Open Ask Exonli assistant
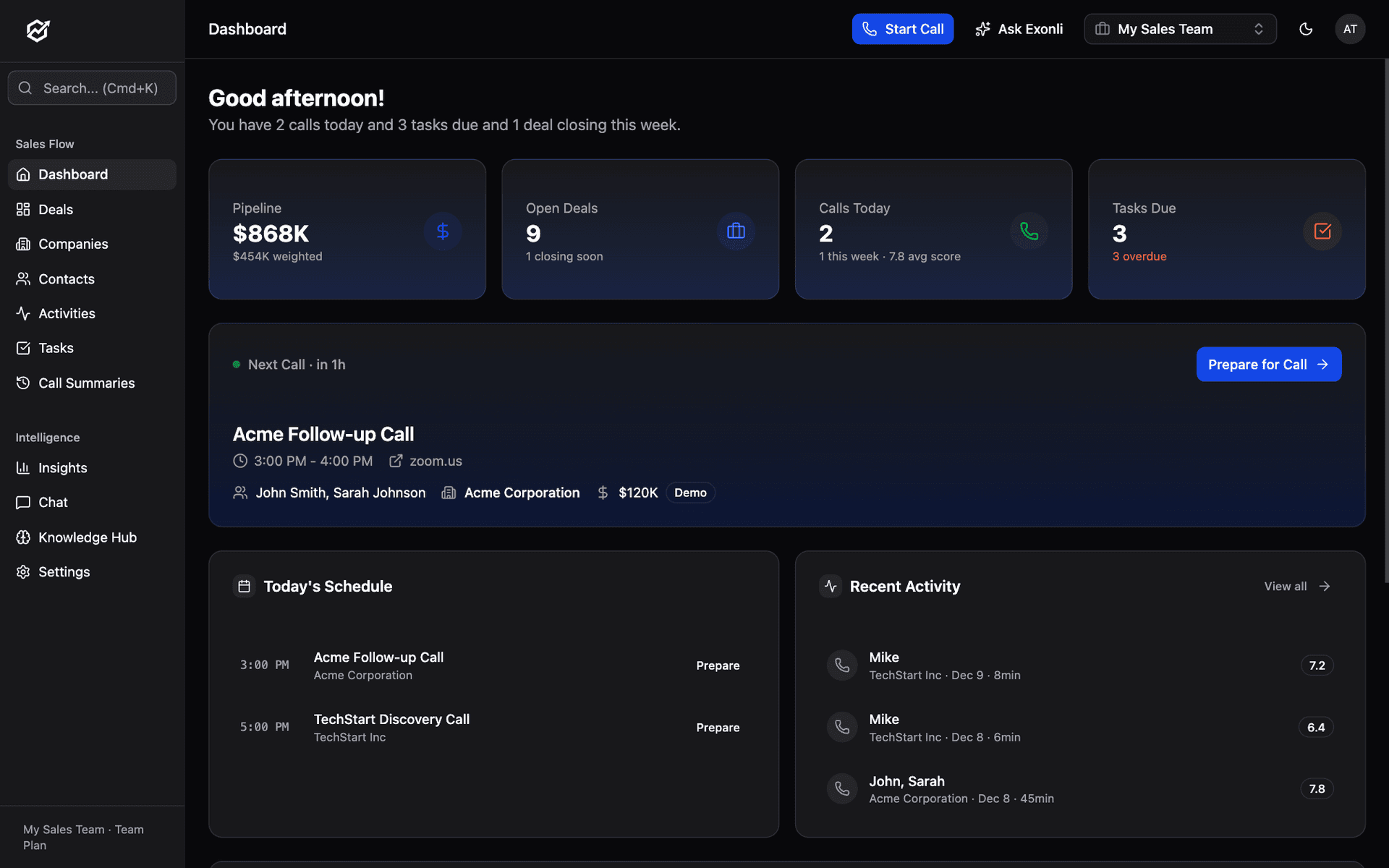 (1019, 29)
